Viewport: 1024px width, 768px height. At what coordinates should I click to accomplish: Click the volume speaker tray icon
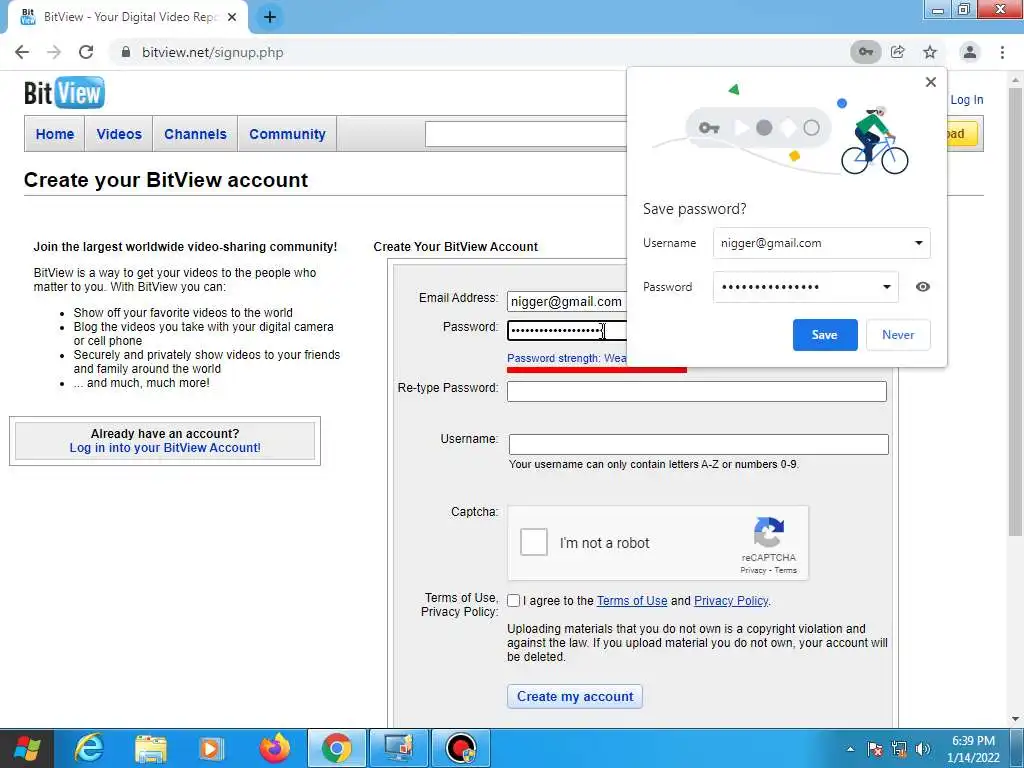(x=923, y=749)
